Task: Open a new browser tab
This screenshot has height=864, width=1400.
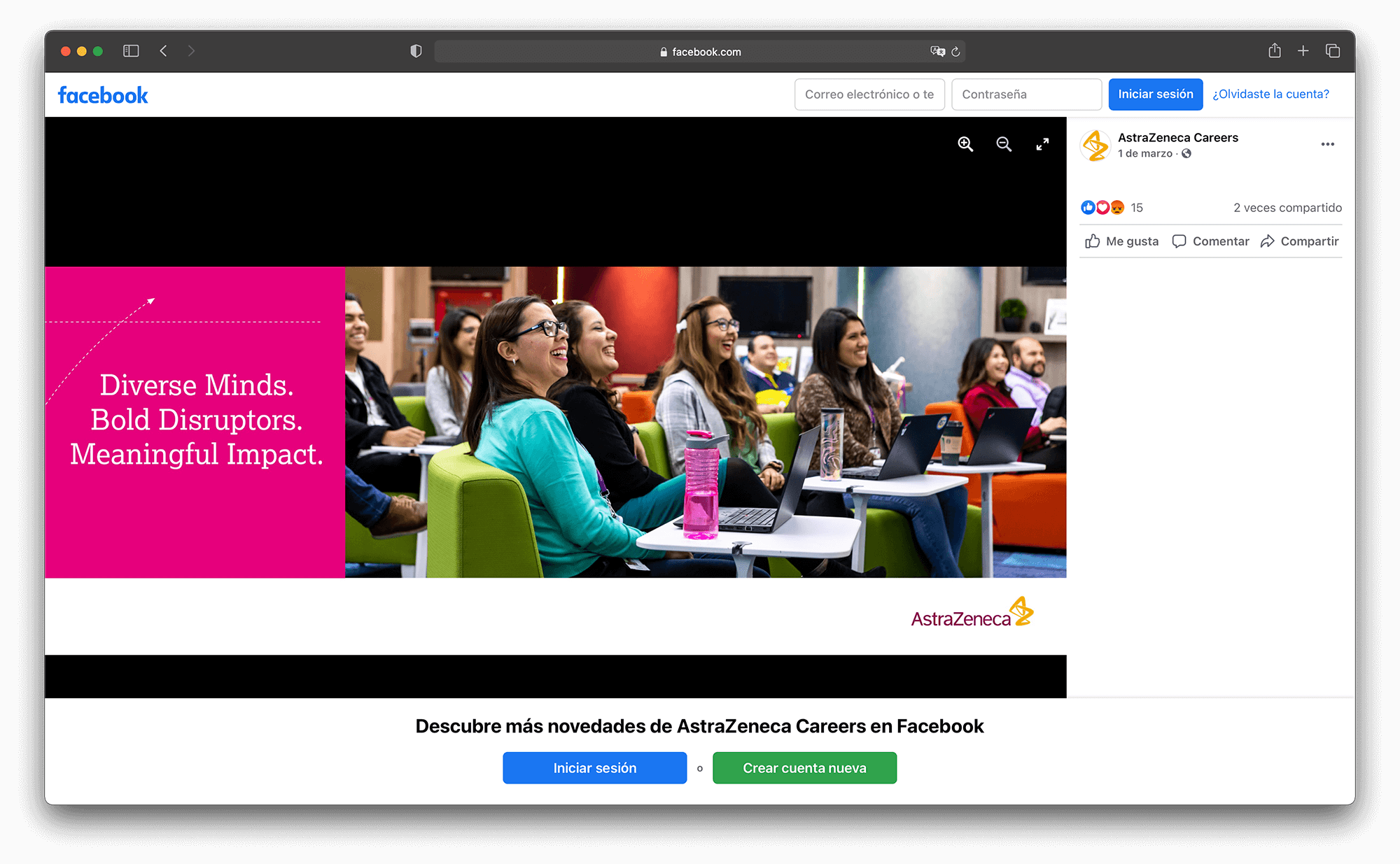Action: tap(1303, 51)
